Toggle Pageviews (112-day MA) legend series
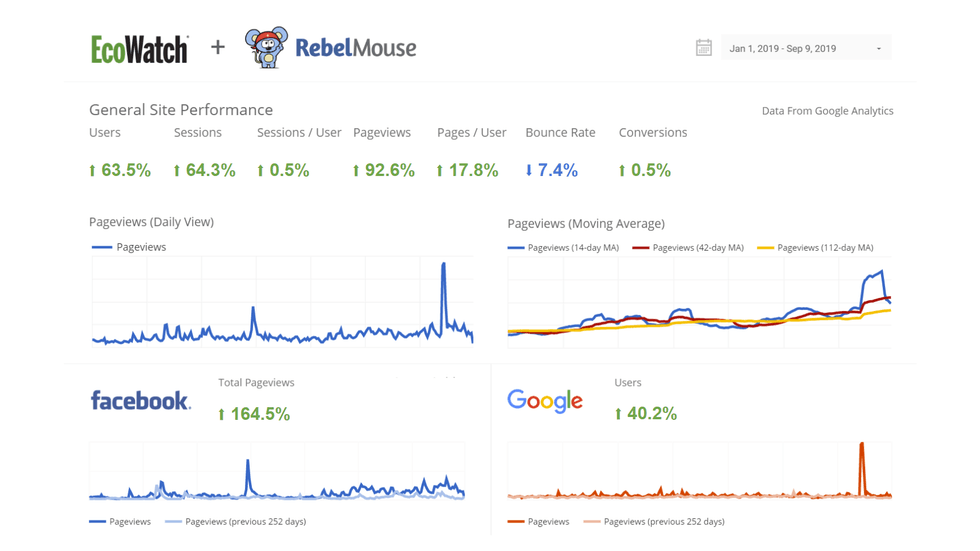This screenshot has width=980, height=551. pos(816,248)
